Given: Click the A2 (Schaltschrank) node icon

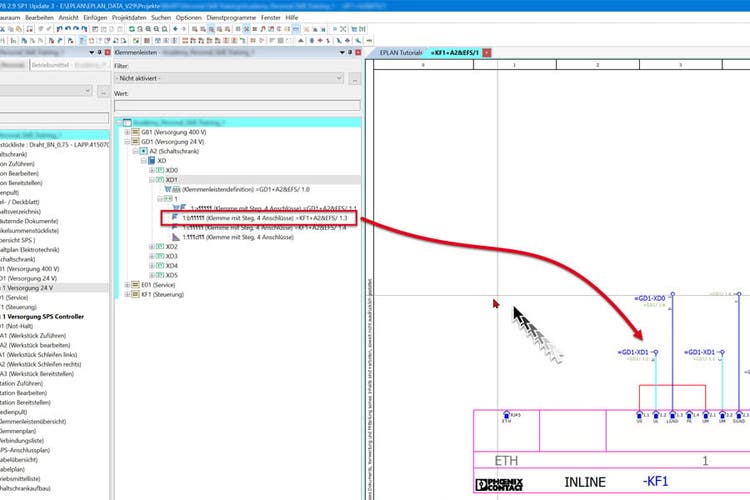Looking at the screenshot, I should (x=144, y=151).
